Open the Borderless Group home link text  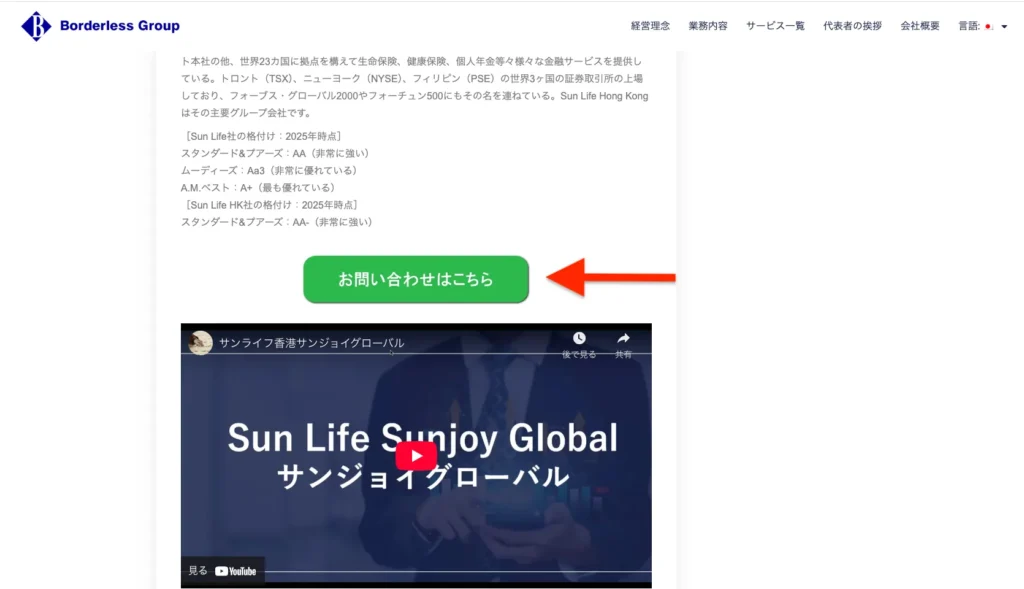point(120,25)
